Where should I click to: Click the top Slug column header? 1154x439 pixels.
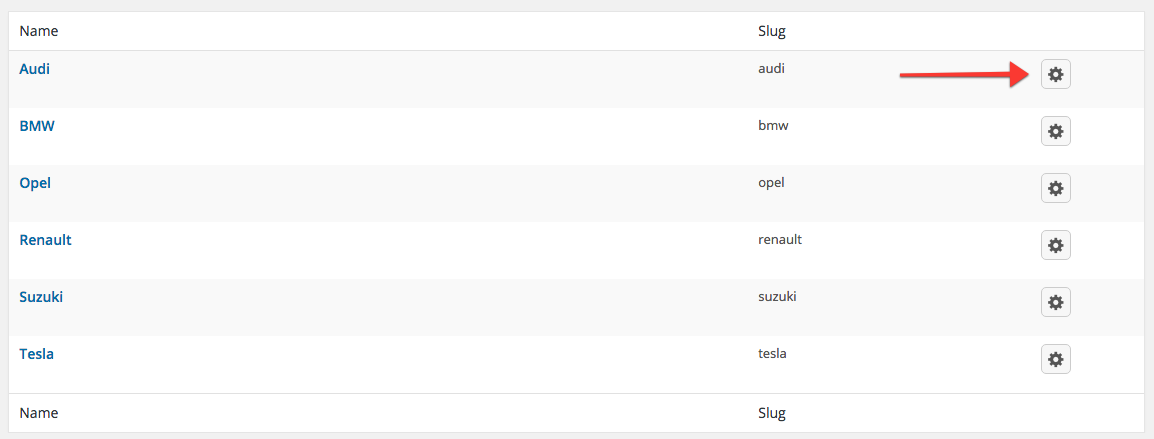click(x=772, y=32)
